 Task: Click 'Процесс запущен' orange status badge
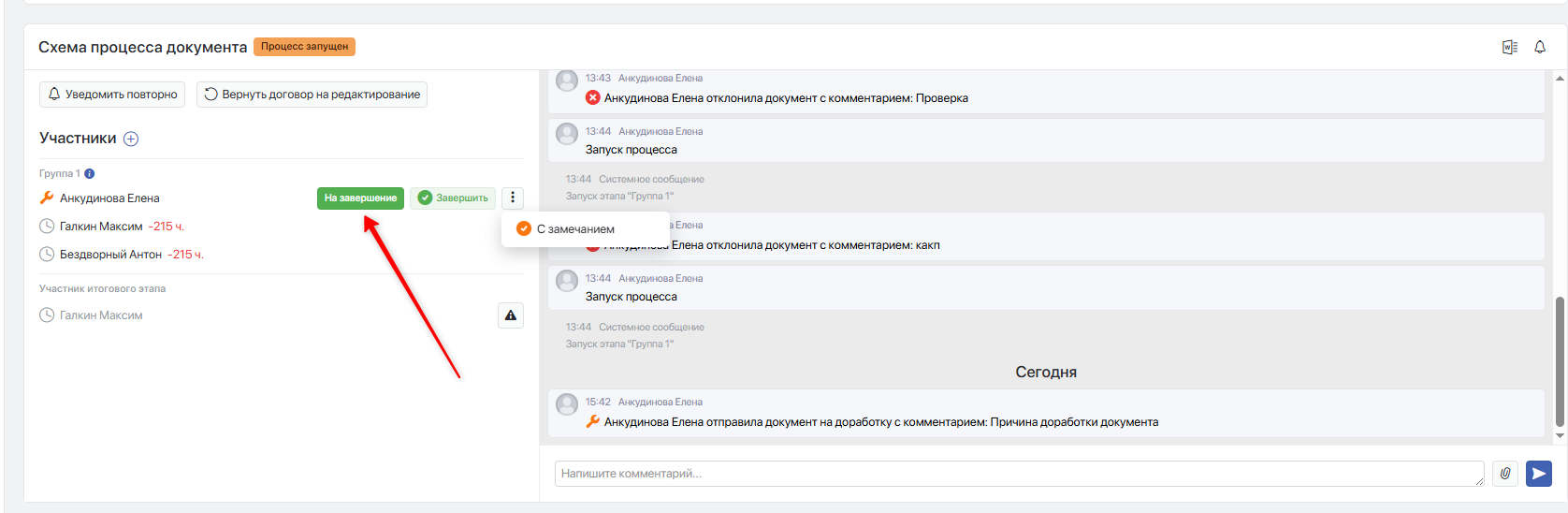pos(305,46)
